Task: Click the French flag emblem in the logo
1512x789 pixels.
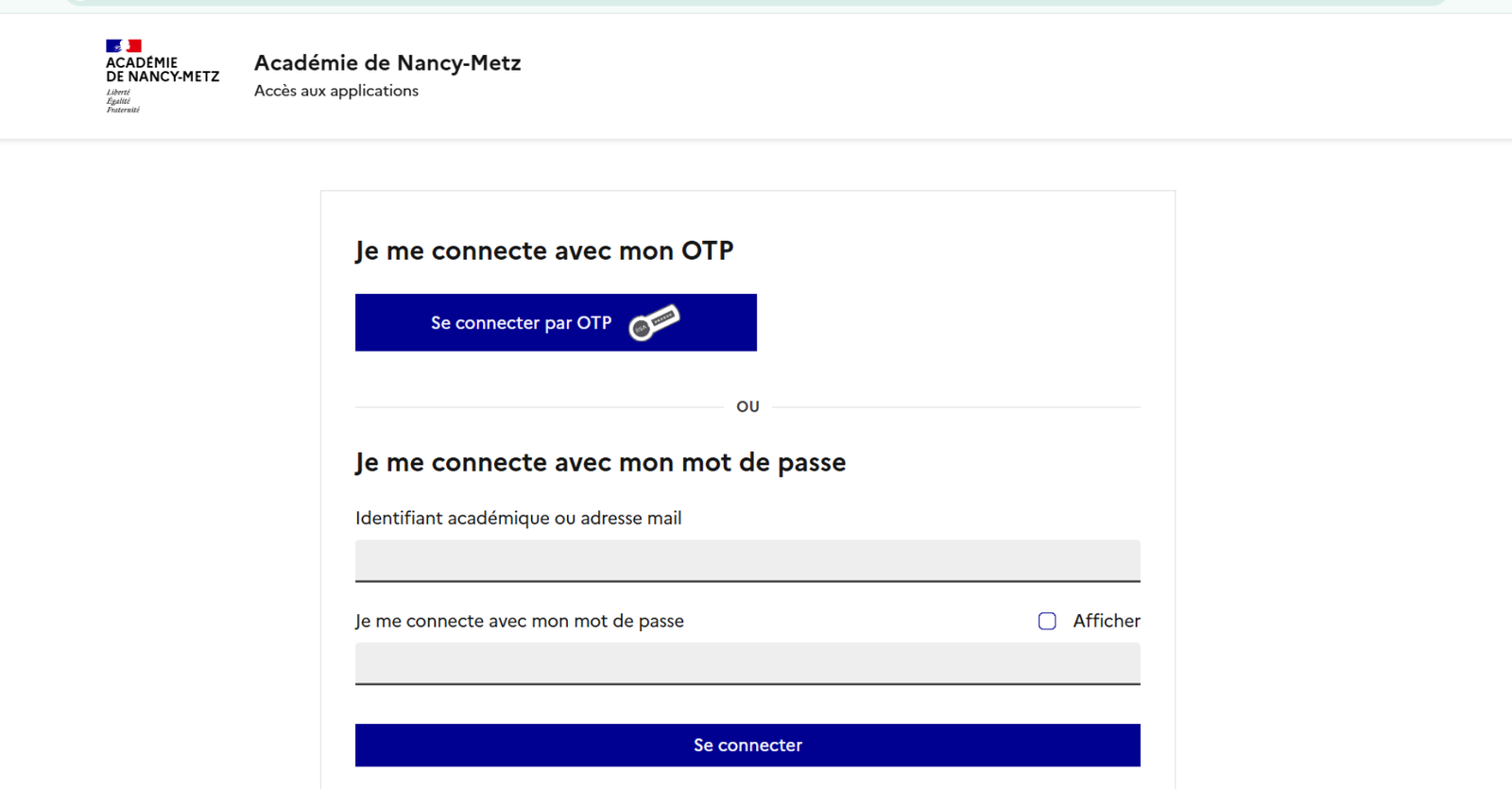Action: (124, 43)
